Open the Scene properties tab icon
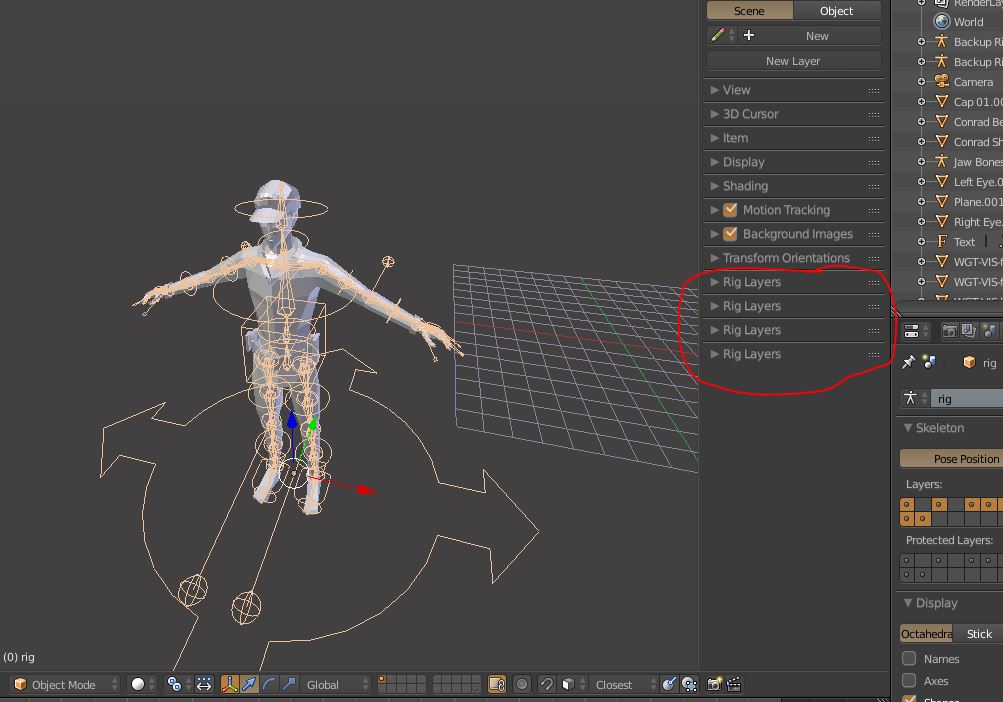The width and height of the screenshot is (1003, 702). (988, 331)
